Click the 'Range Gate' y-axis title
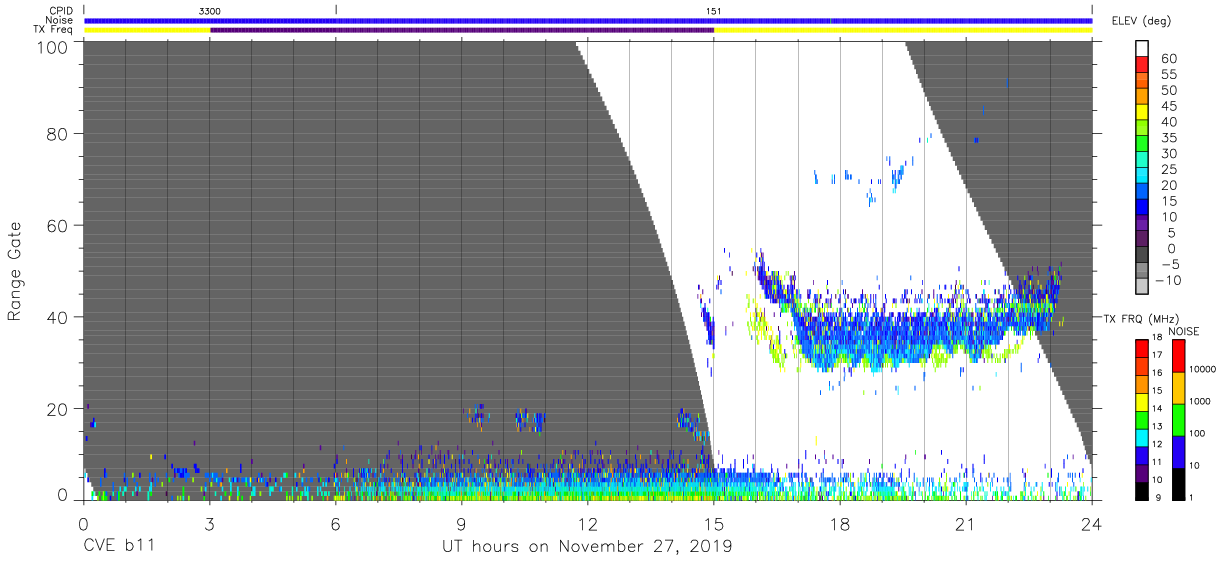 (x=15, y=271)
